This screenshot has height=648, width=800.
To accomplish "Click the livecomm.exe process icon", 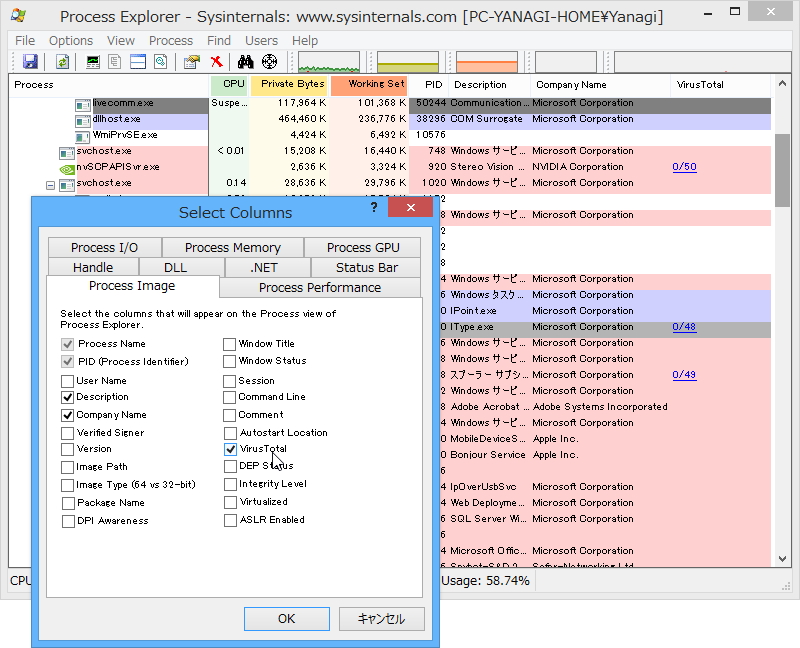I will tap(82, 104).
